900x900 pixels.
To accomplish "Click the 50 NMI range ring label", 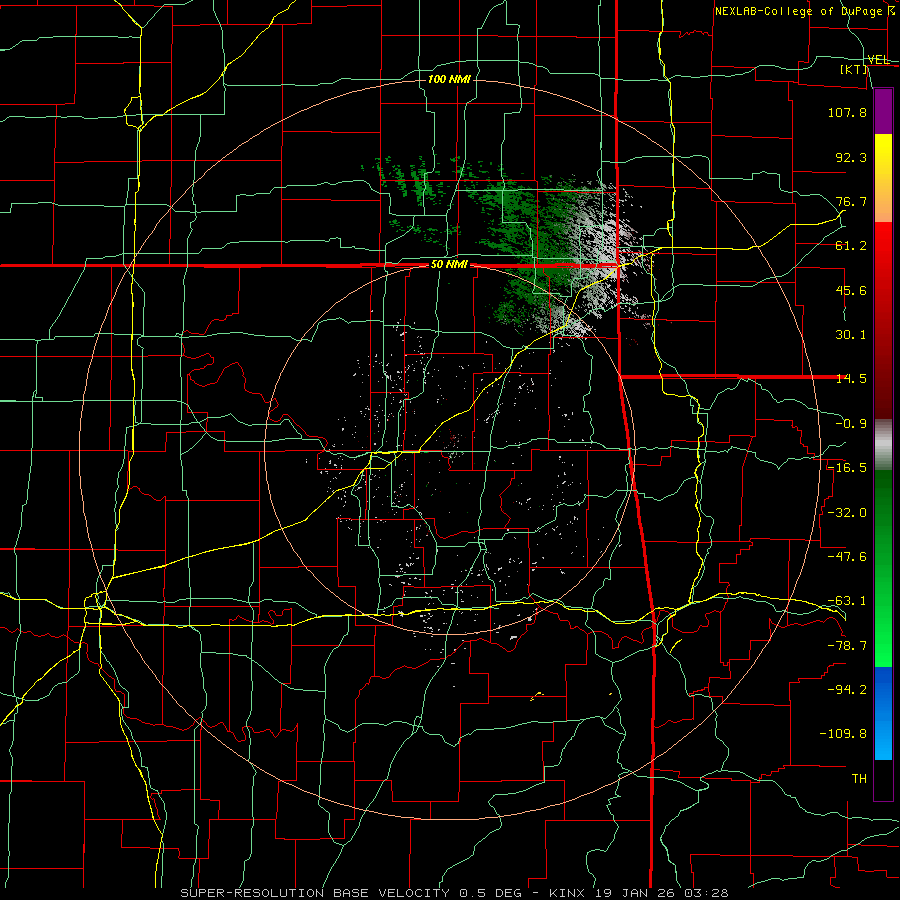I will coord(449,265).
